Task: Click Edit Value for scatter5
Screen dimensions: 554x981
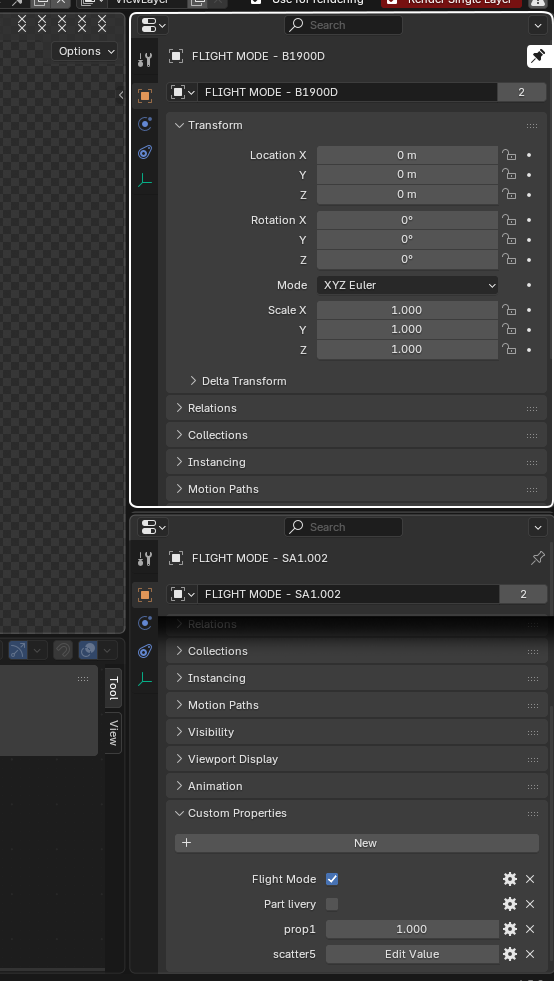Action: [x=412, y=954]
